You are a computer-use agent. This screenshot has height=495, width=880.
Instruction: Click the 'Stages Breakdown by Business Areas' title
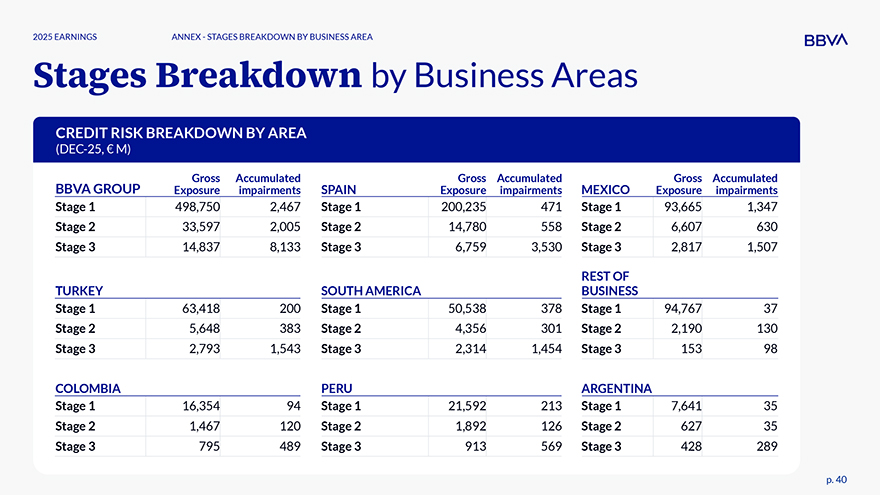[335, 75]
